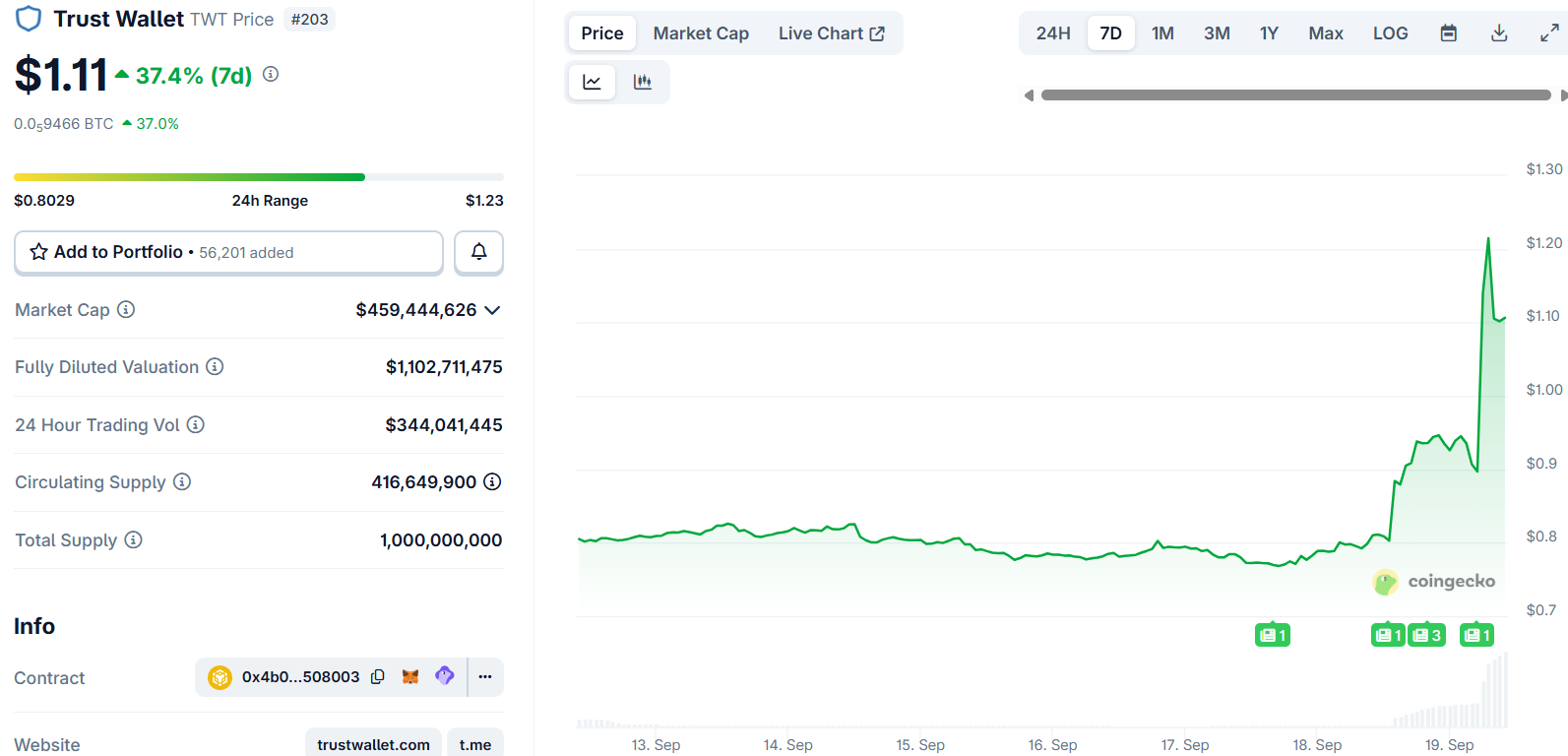Open info icon beside 416,649,900 value
The image size is (1568, 756).
pos(492,481)
